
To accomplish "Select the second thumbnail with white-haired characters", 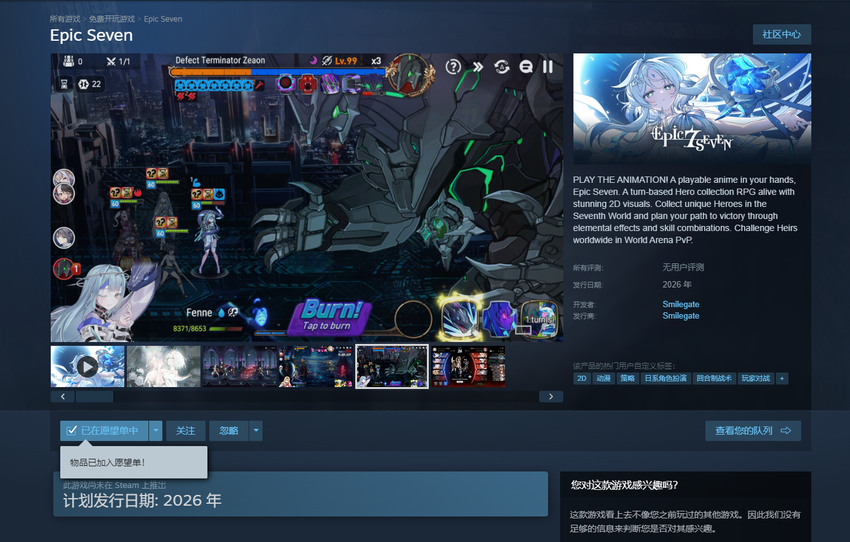I will (163, 367).
